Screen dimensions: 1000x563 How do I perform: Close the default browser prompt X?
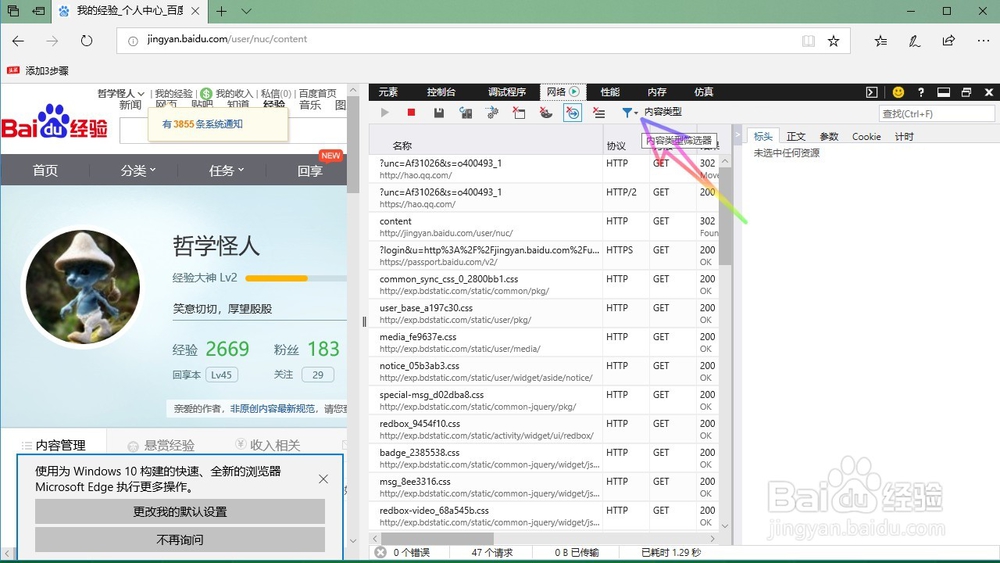(323, 479)
